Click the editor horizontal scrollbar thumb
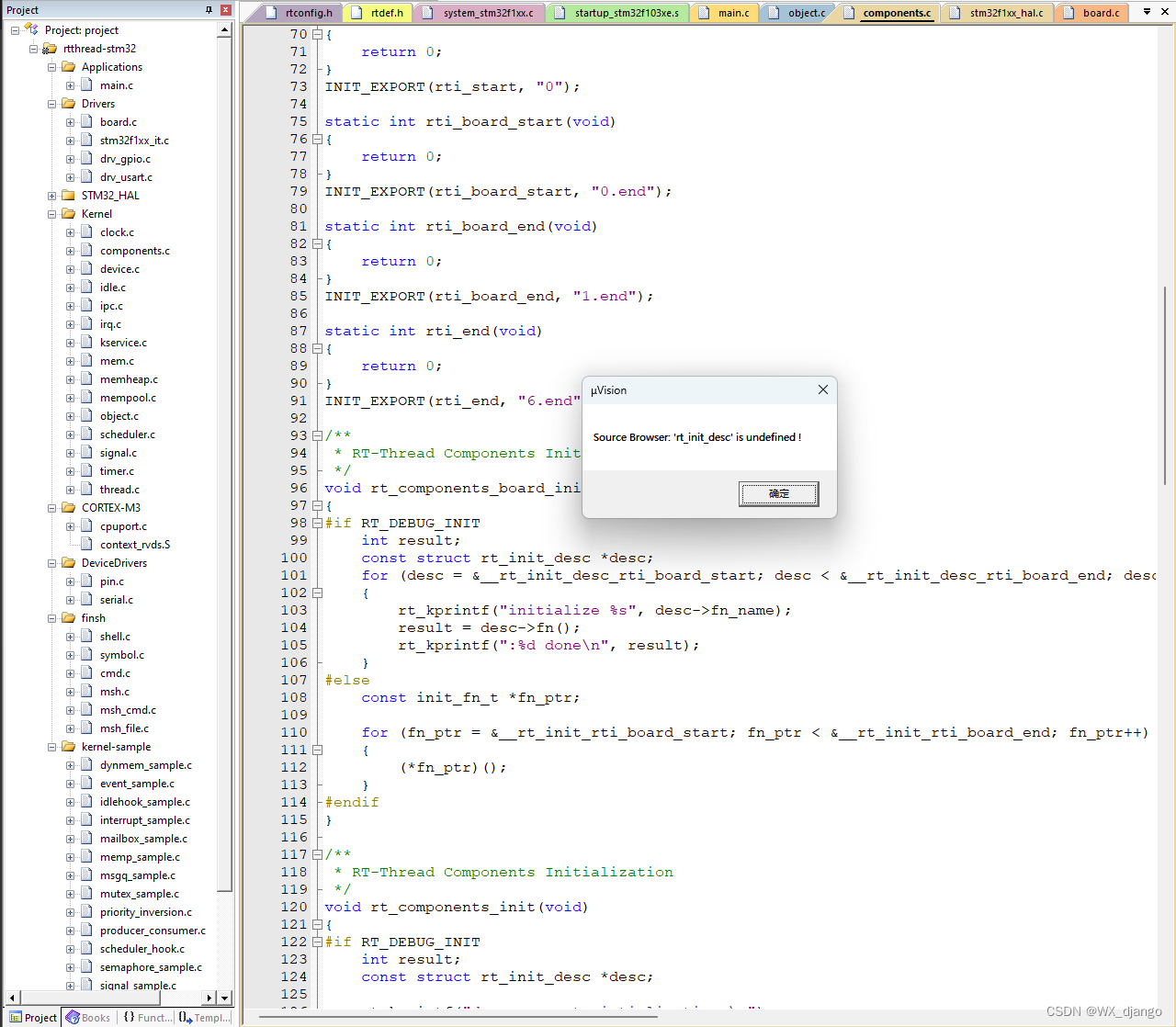1176x1027 pixels. (x=458, y=1016)
